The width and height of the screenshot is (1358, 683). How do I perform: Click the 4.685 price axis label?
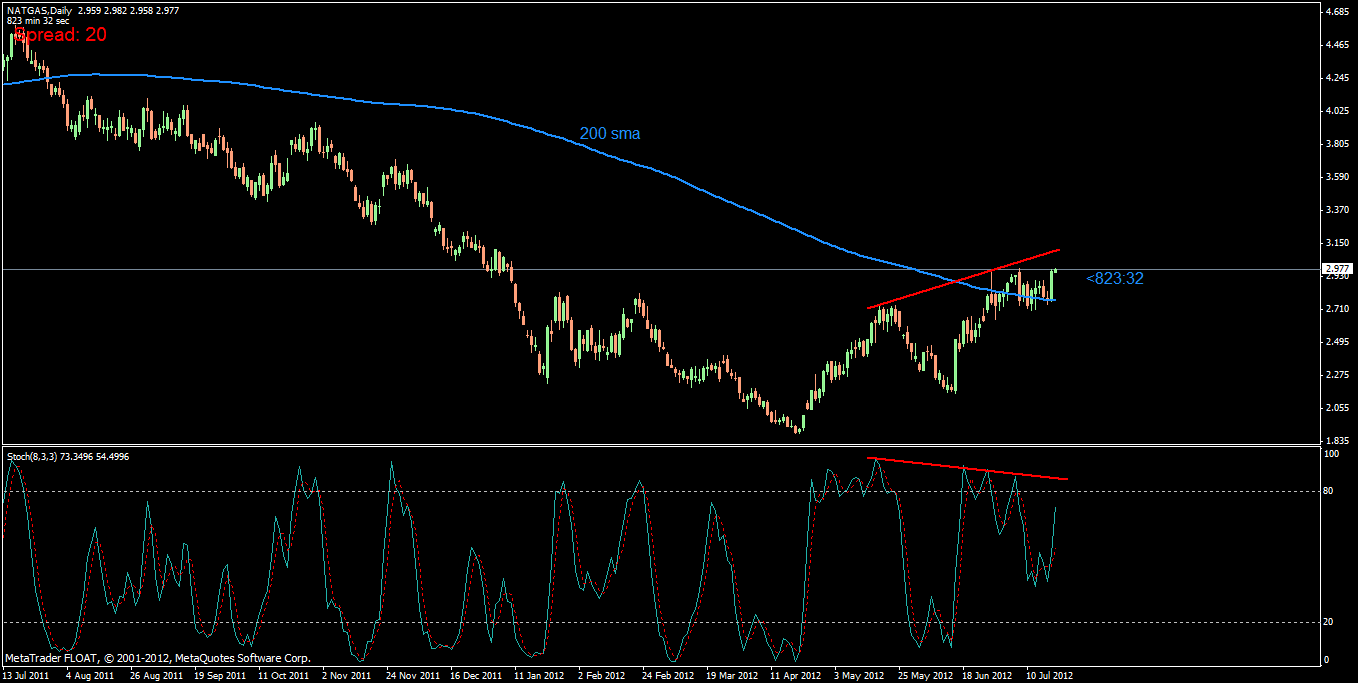[1335, 12]
